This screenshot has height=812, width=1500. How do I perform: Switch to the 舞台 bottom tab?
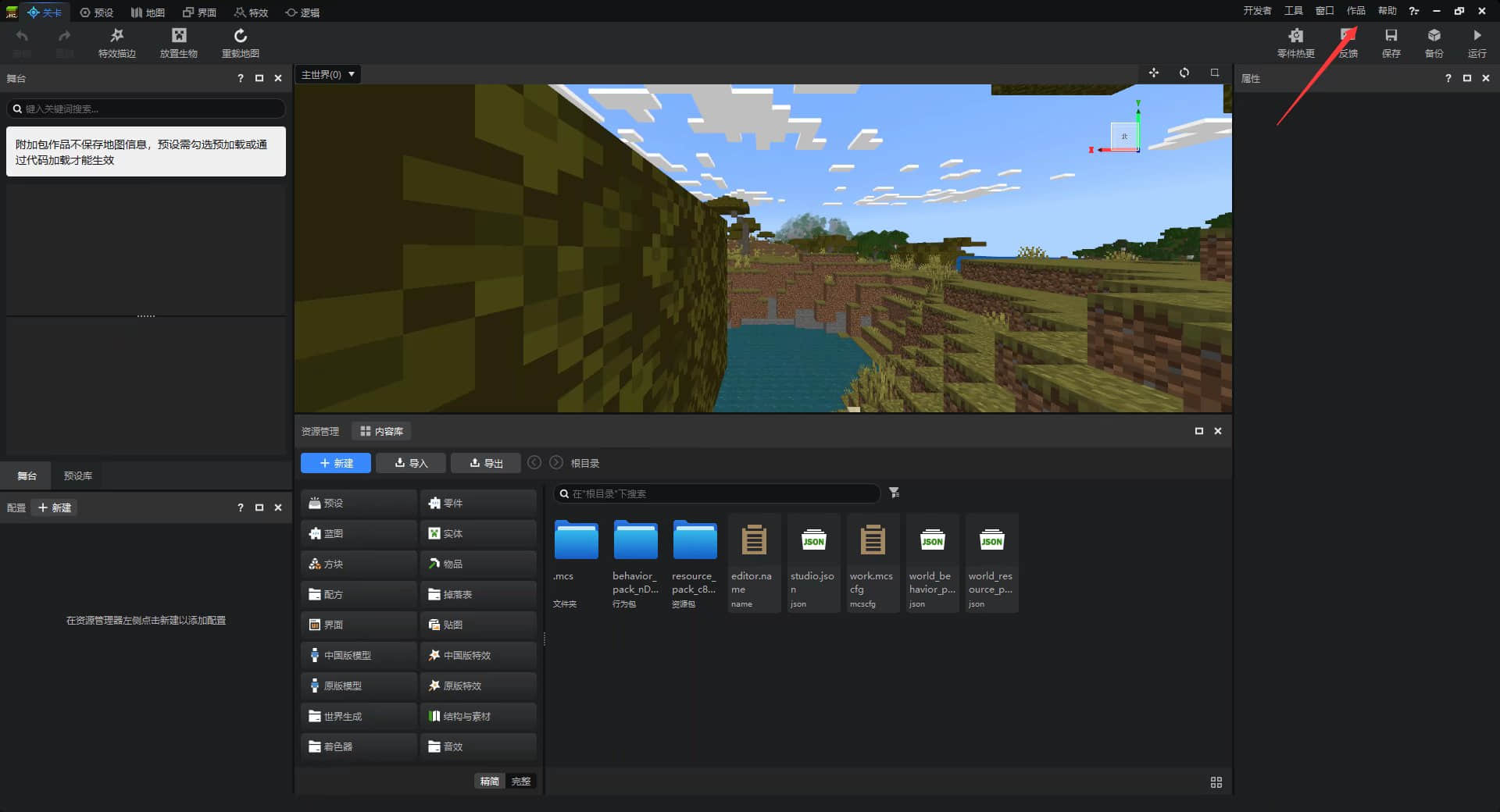(x=27, y=475)
